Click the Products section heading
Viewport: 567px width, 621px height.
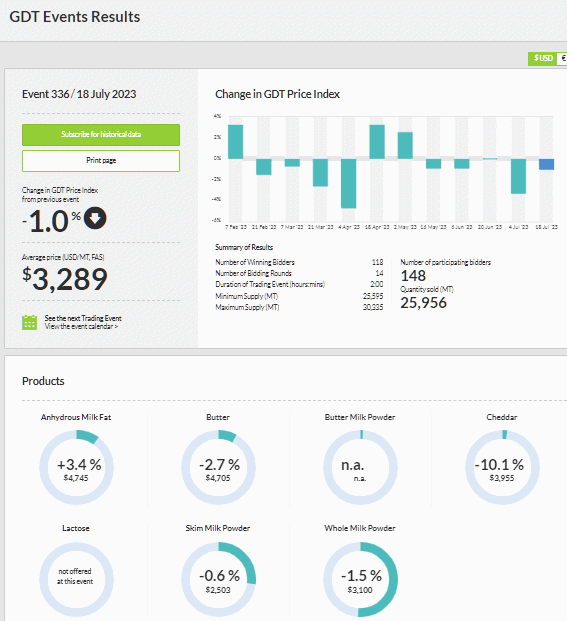(x=43, y=381)
